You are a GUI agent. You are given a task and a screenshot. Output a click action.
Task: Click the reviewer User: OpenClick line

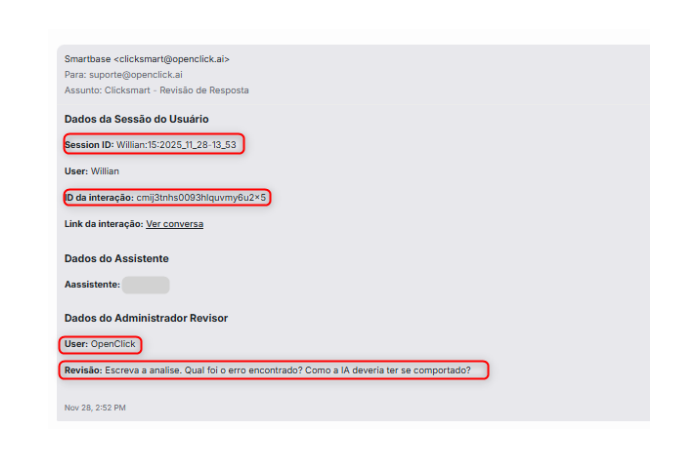pyautogui.click(x=100, y=344)
